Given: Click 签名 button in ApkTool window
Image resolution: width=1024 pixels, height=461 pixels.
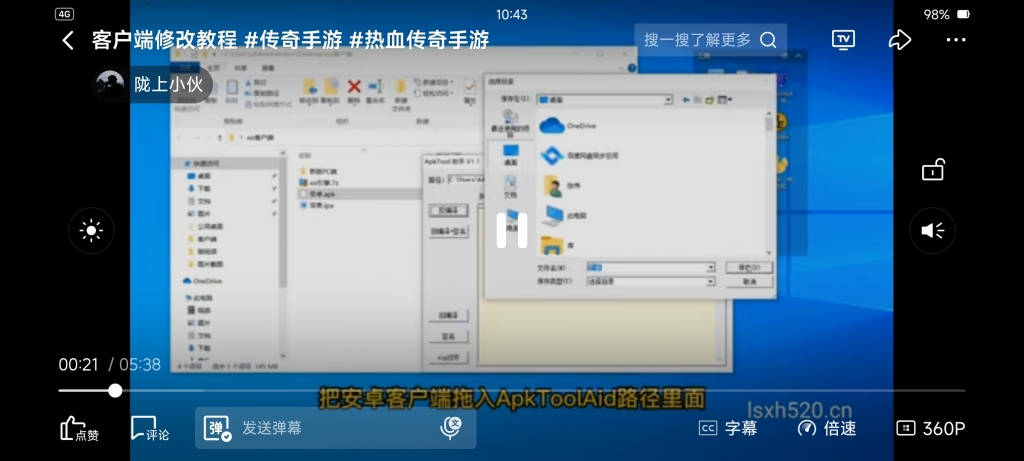Looking at the screenshot, I should point(449,336).
